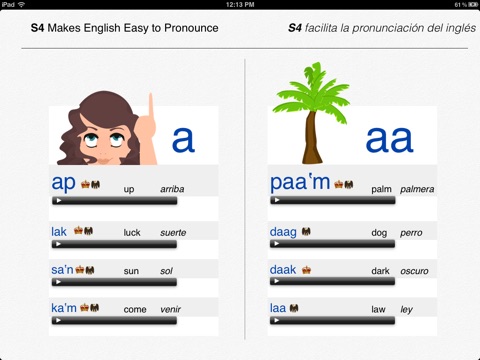Seek within the 'paa'm' audio progress bar

(x=333, y=200)
